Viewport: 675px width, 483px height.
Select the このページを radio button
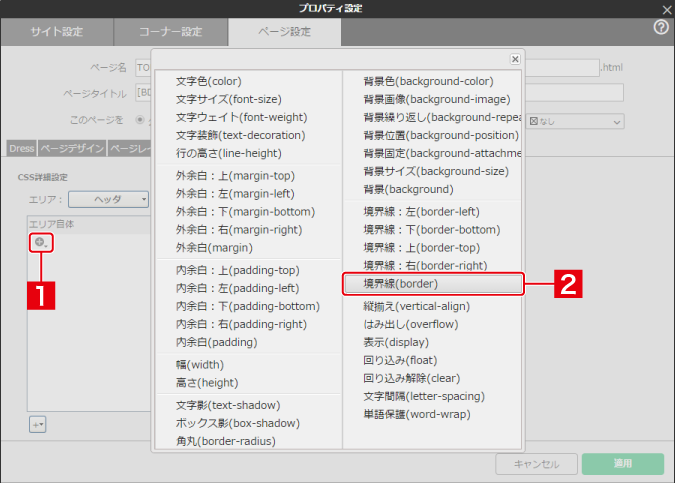pyautogui.click(x=140, y=119)
